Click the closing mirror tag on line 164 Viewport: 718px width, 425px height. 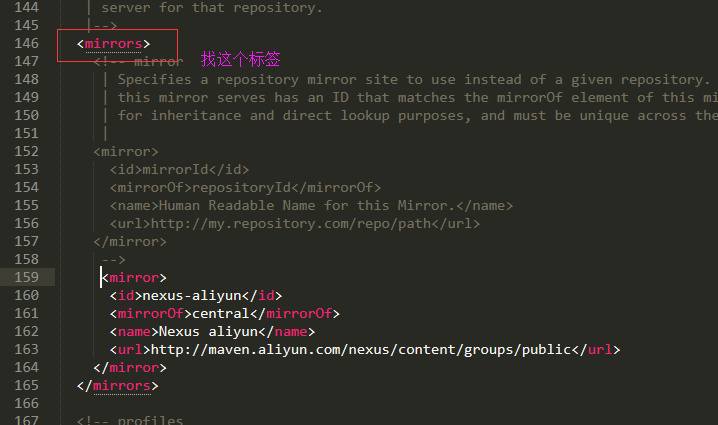coord(130,367)
